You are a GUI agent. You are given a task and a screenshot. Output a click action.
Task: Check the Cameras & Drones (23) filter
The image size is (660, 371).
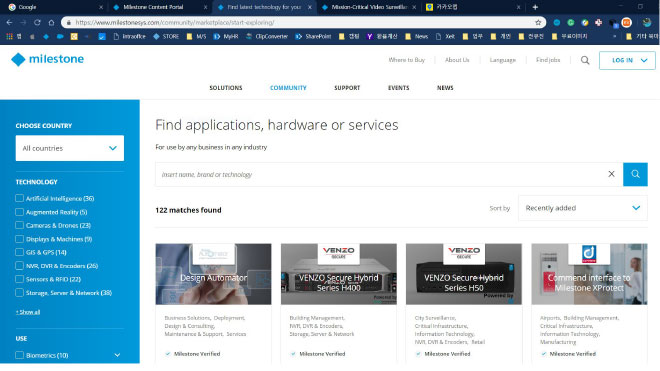(19, 225)
